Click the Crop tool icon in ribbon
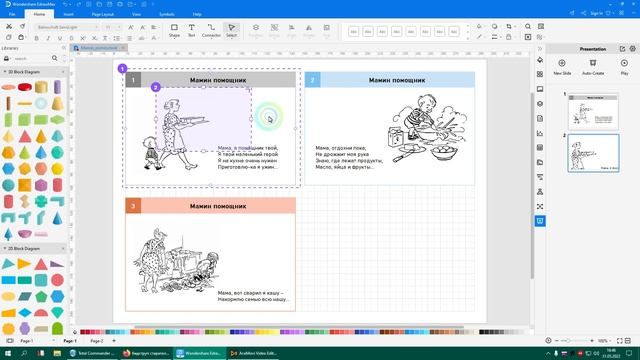Screen dimensions: 640x360 509,27
